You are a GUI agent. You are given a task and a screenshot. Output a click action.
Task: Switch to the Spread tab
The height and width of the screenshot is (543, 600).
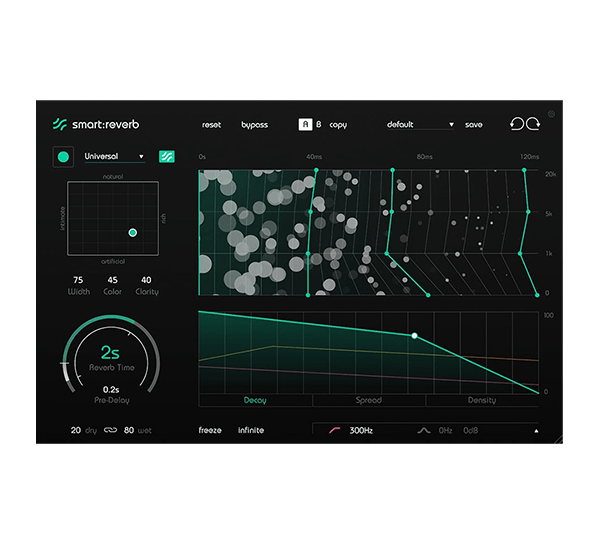(368, 400)
